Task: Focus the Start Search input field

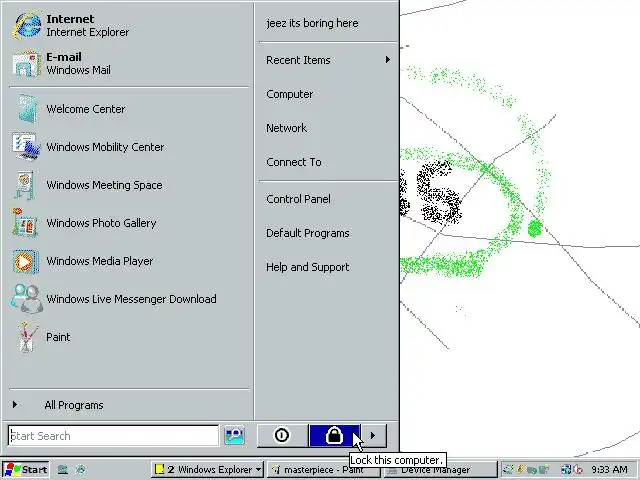Action: pyautogui.click(x=113, y=436)
